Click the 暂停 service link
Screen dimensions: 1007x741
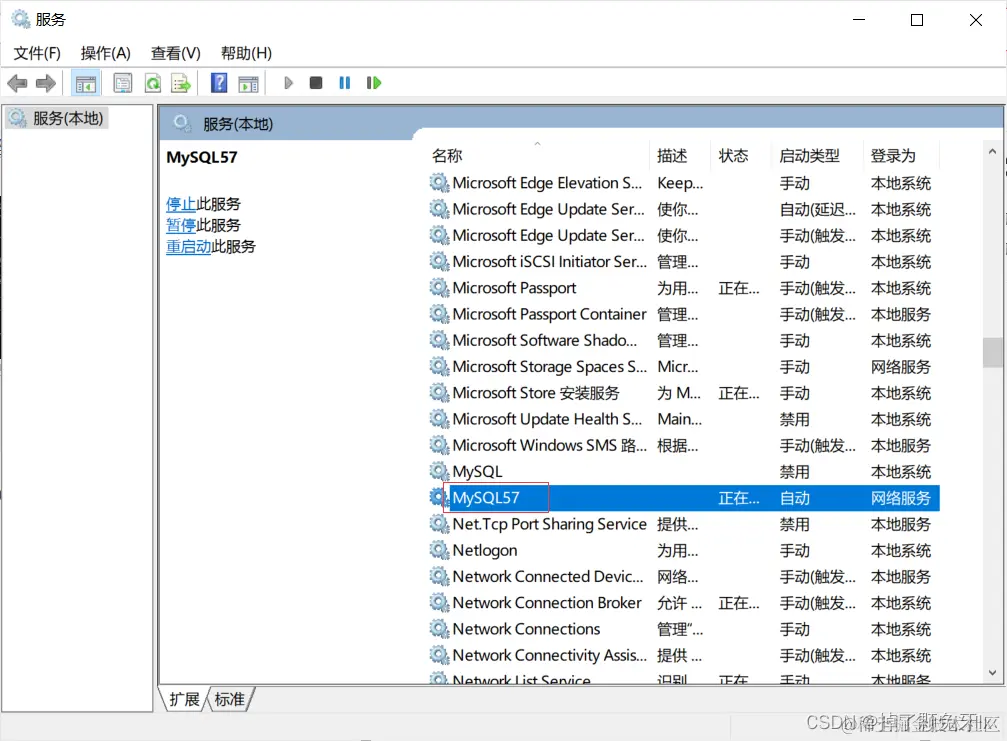(181, 225)
